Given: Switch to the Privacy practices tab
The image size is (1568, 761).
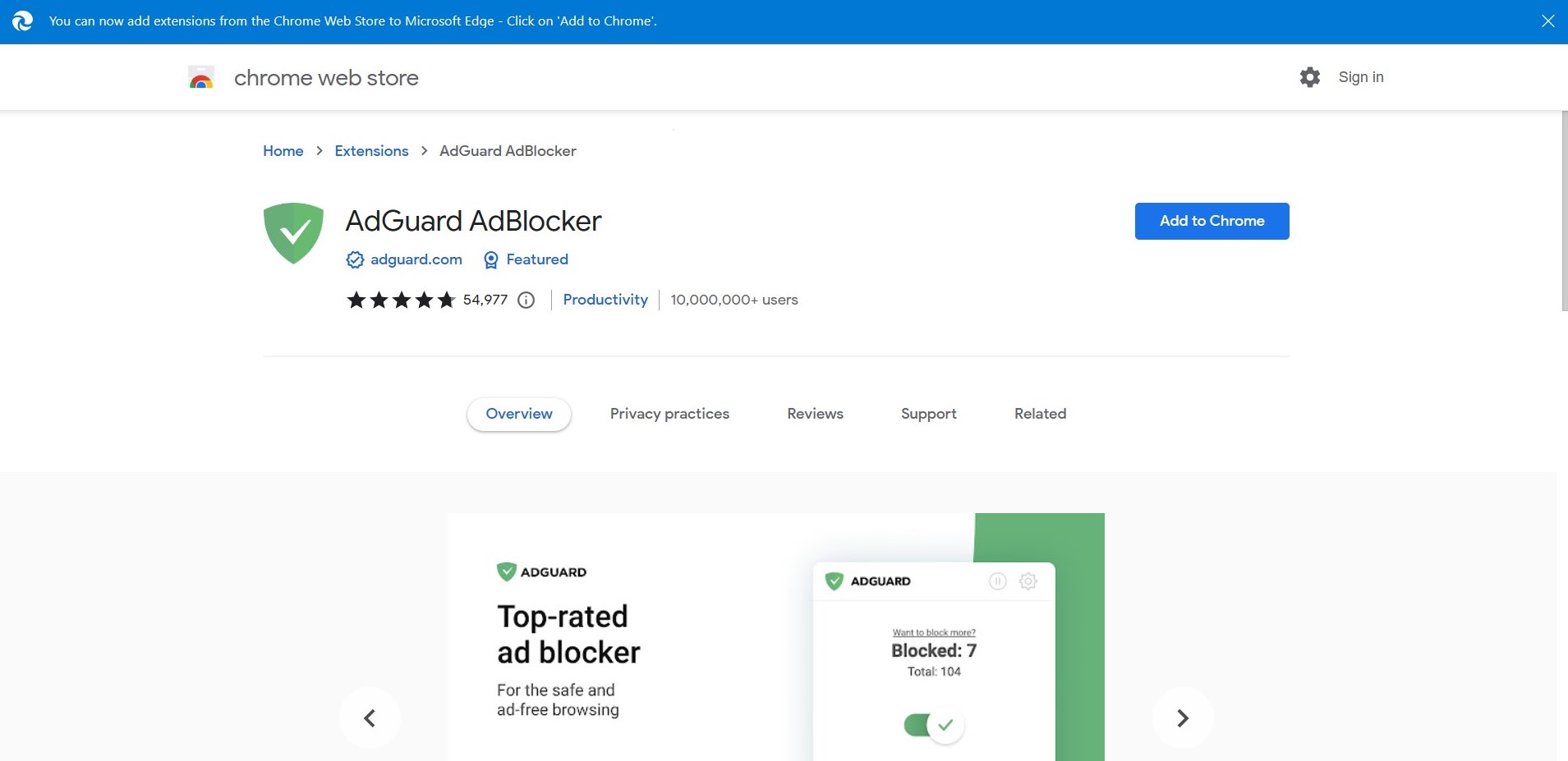Looking at the screenshot, I should pos(669,414).
